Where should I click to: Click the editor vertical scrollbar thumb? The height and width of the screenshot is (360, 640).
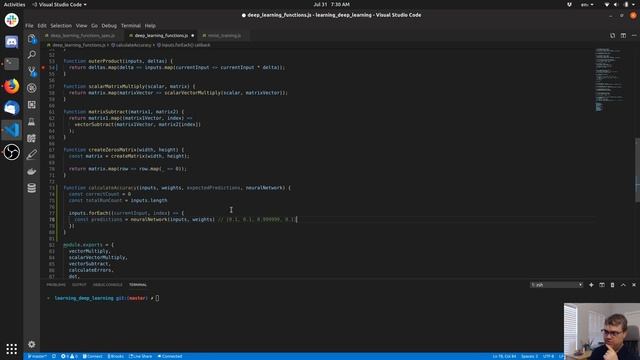pyautogui.click(x=638, y=170)
